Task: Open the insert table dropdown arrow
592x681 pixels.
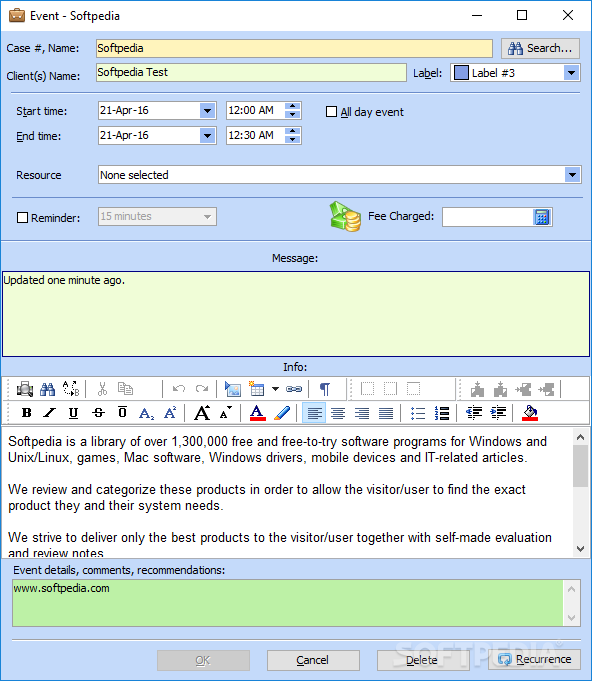Action: pyautogui.click(x=275, y=389)
